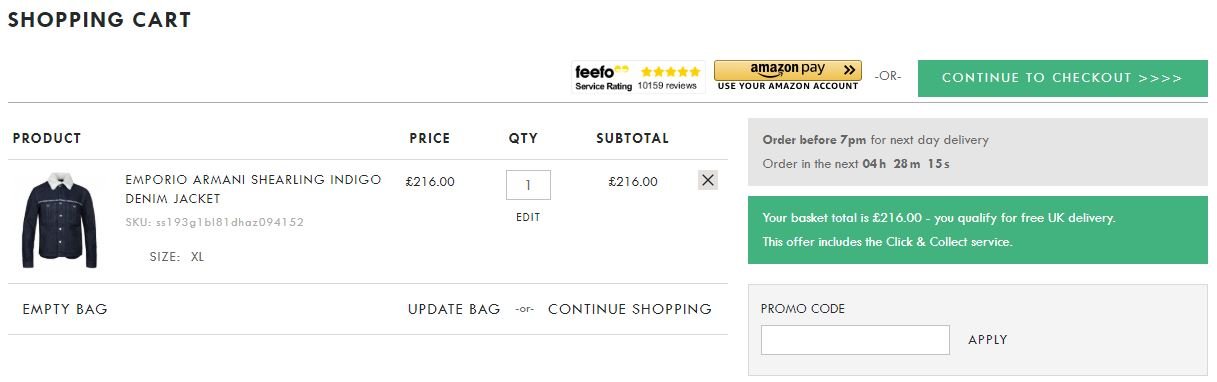Click the Feefo five-star rating stars

pyautogui.click(x=670, y=72)
